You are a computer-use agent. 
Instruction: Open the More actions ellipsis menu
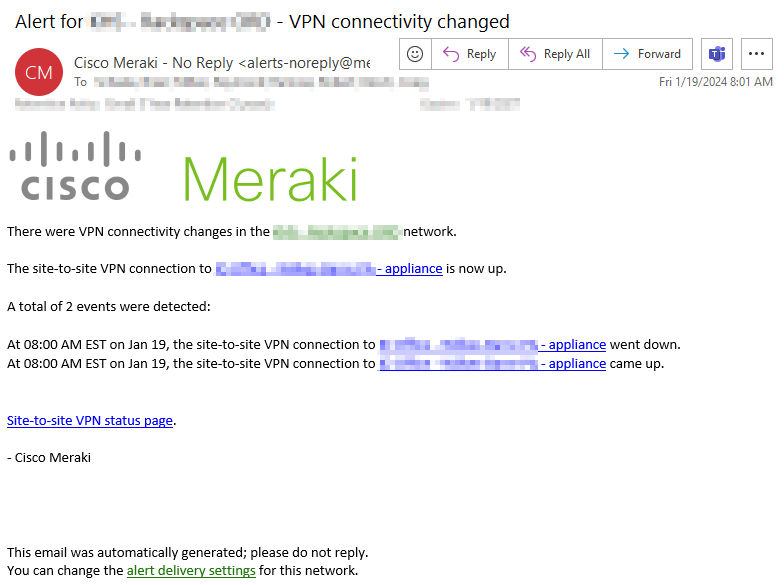click(755, 54)
